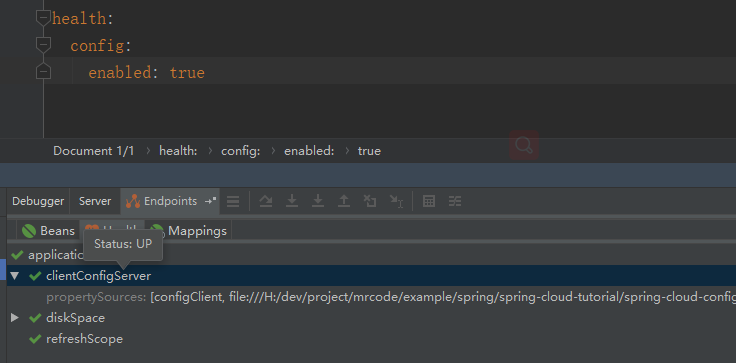Screen dimensions: 736x363
Task: Click the pin icon on Endpoints tab
Action: [x=210, y=201]
